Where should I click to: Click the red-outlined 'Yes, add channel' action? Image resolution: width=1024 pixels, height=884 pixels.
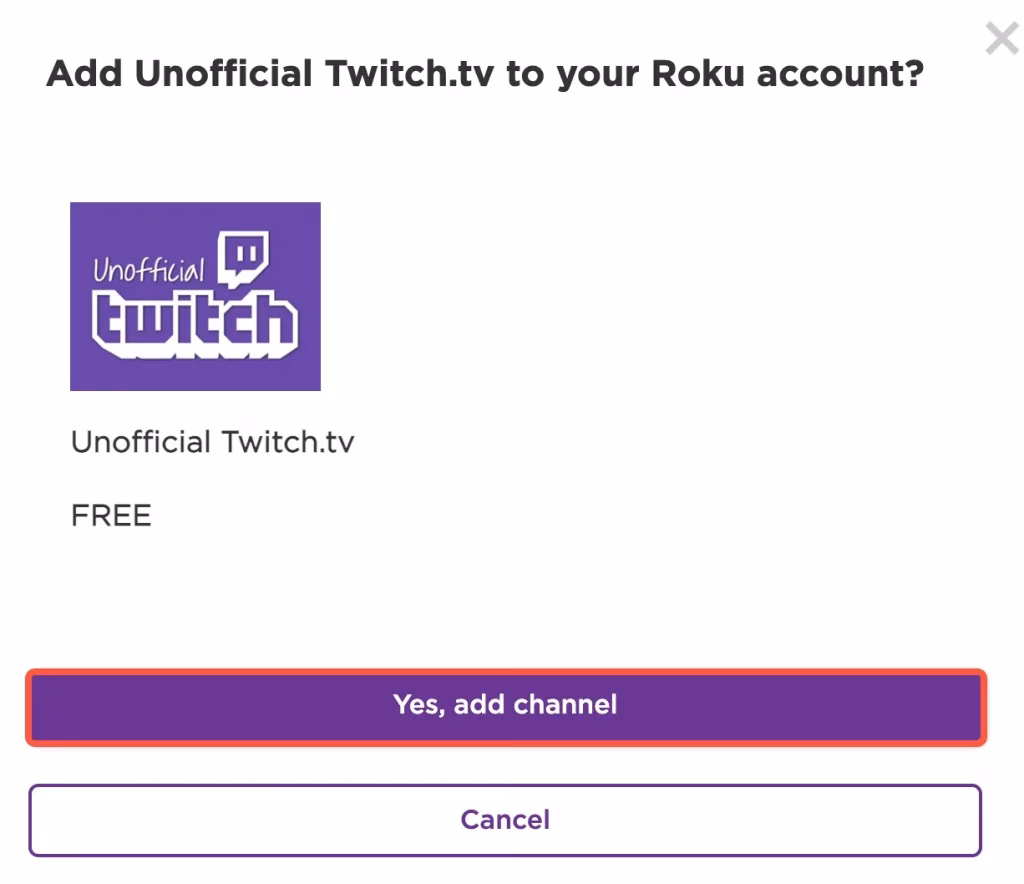point(505,705)
